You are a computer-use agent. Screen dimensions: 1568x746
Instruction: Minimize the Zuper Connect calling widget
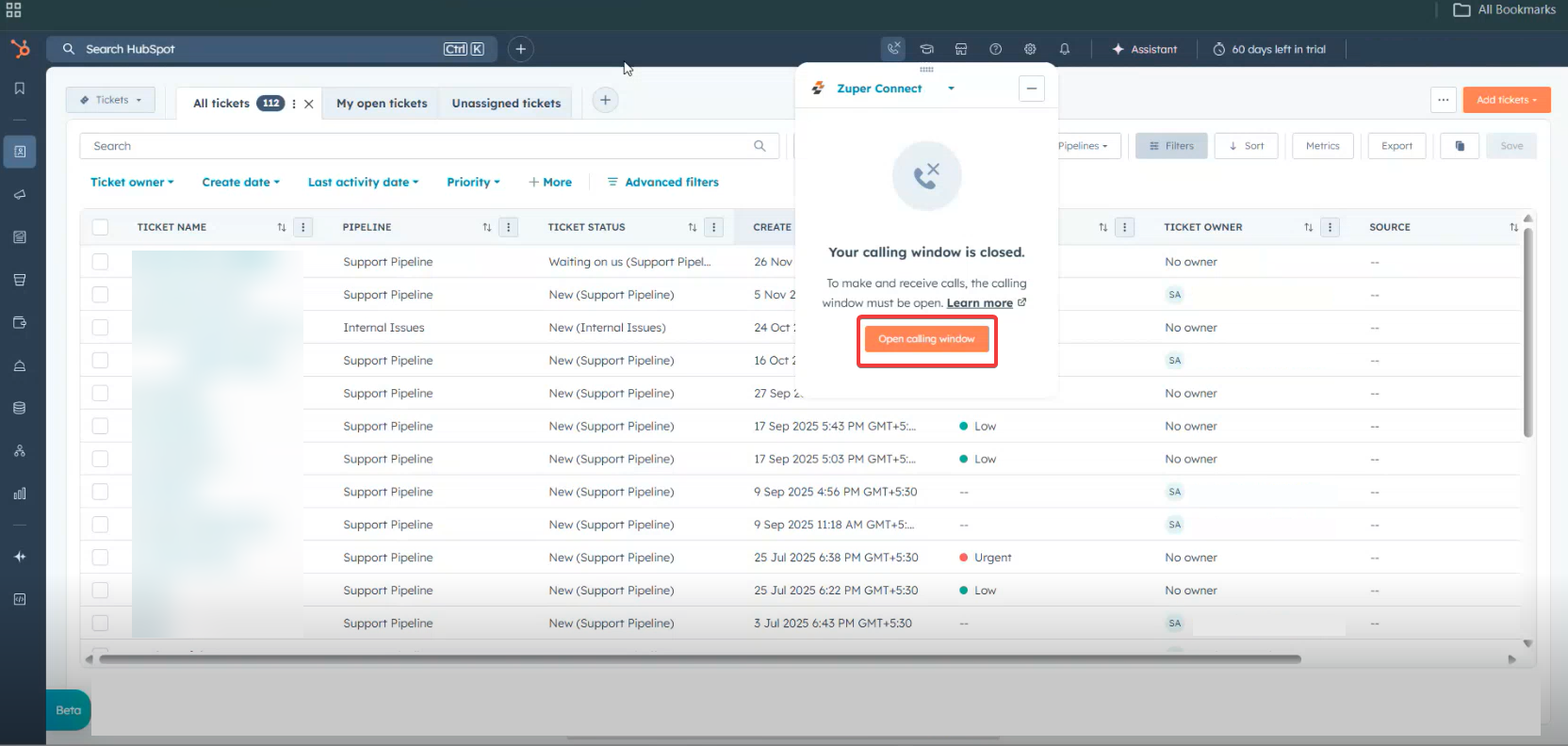pyautogui.click(x=1032, y=89)
